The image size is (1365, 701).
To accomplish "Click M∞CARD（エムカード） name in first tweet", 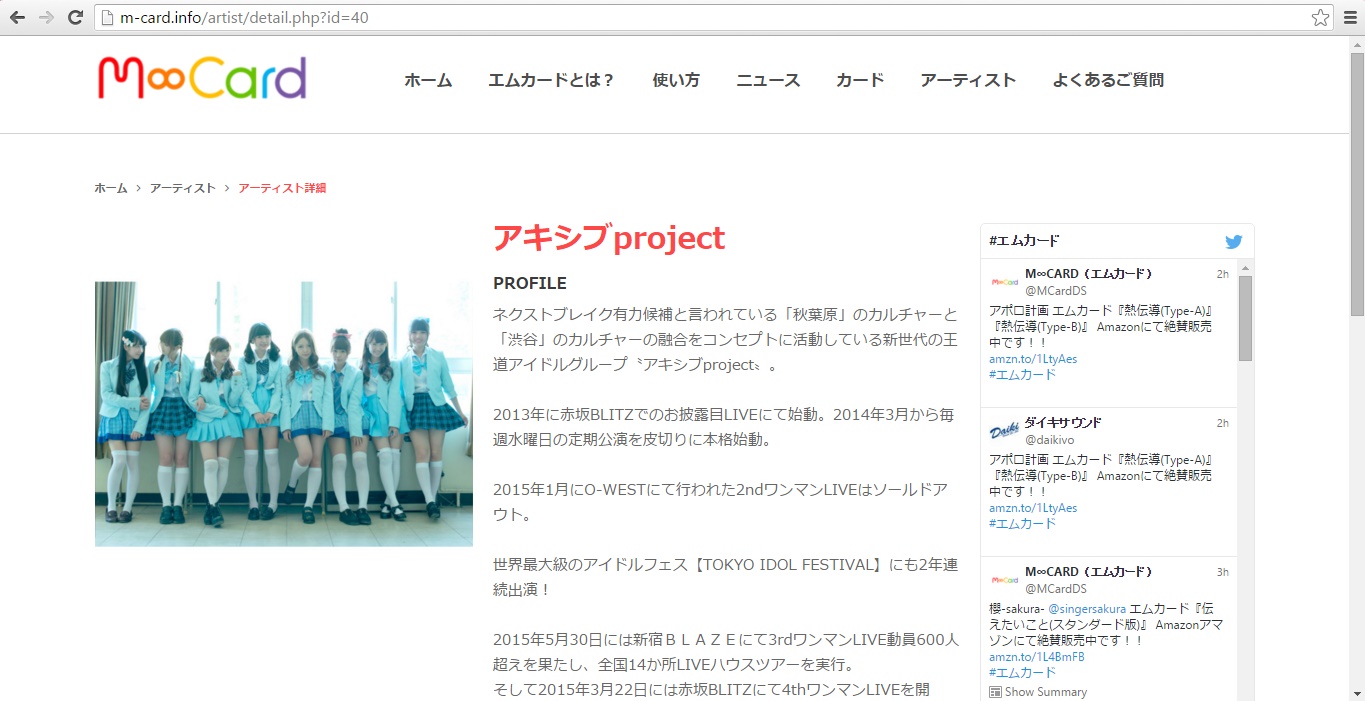I will click(1089, 274).
